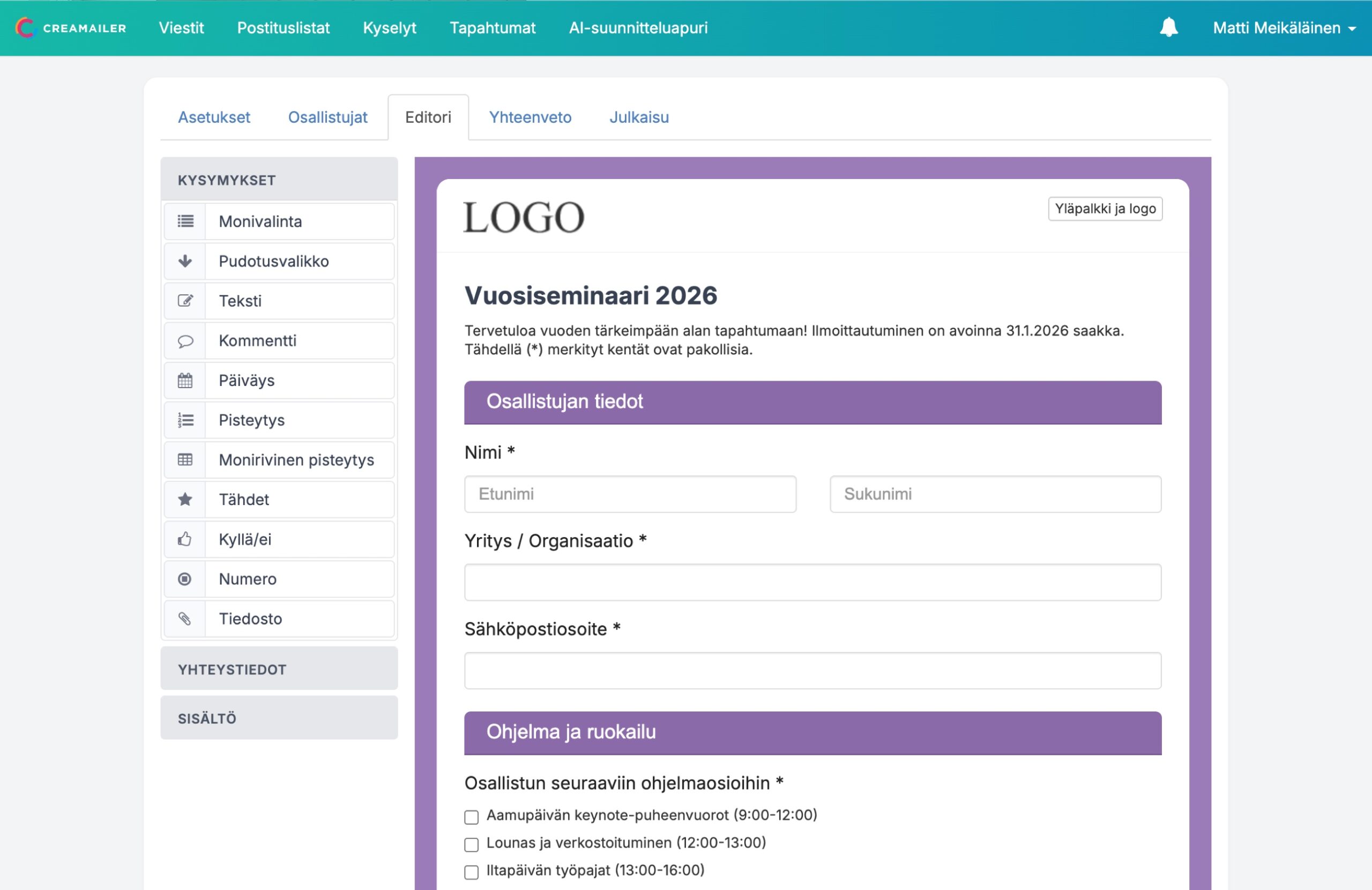Tick Lounas ja verkostoituminen checkbox

coord(471,844)
